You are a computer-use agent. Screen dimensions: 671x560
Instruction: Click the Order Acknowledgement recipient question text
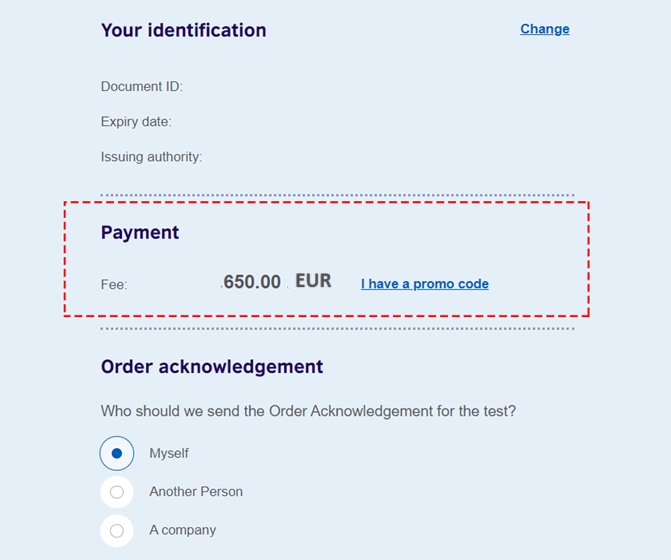coord(315,411)
